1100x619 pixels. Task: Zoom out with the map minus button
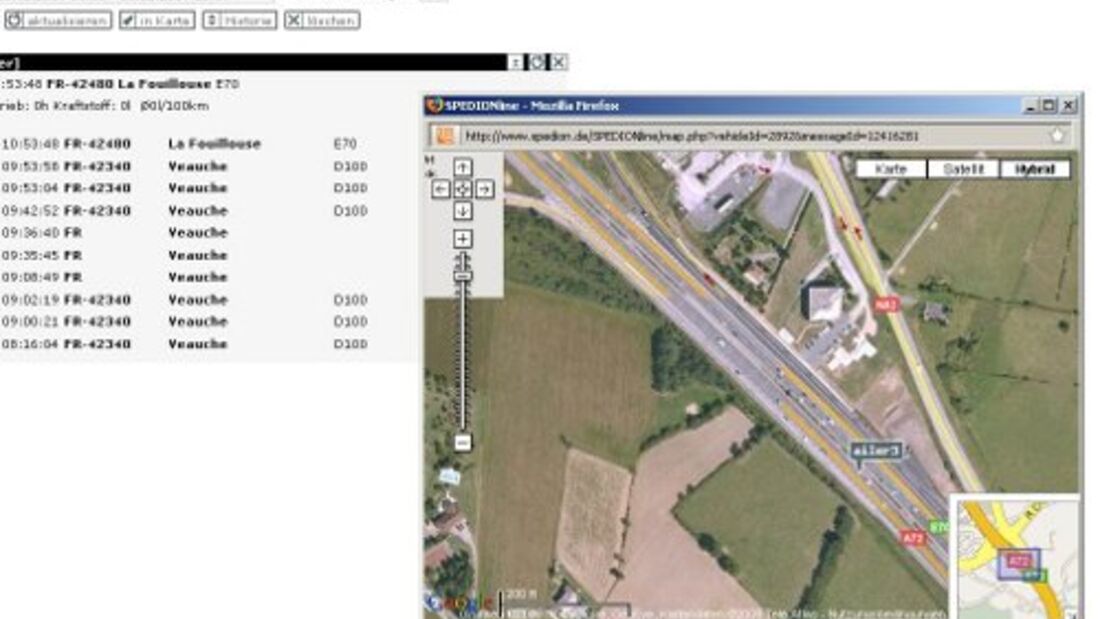tap(462, 443)
